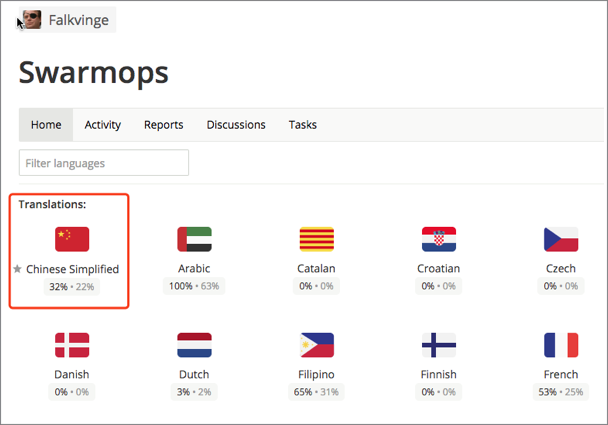Toggle the star beside Chinese Simplified
608x425 pixels.
(17, 269)
